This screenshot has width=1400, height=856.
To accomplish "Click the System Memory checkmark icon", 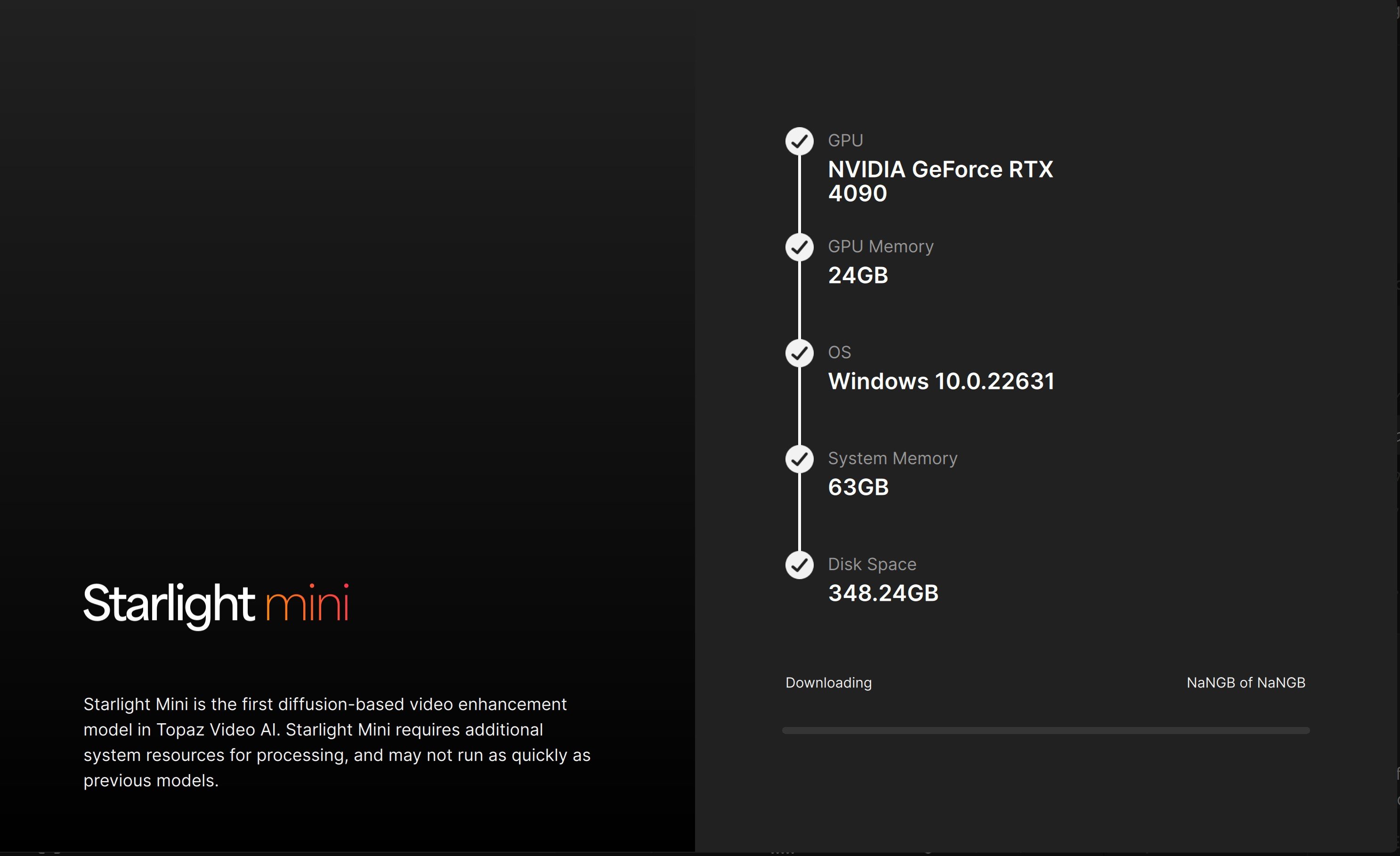I will (799, 459).
